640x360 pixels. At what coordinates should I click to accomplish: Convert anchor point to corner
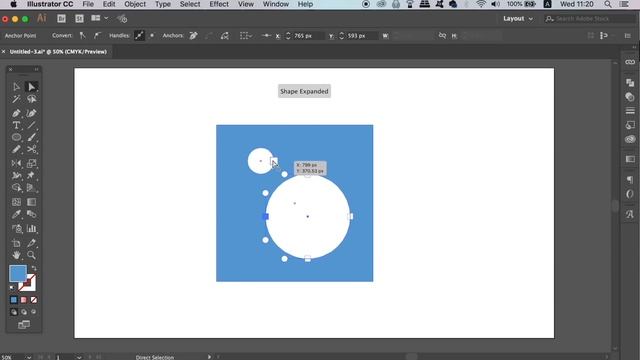tap(83, 36)
